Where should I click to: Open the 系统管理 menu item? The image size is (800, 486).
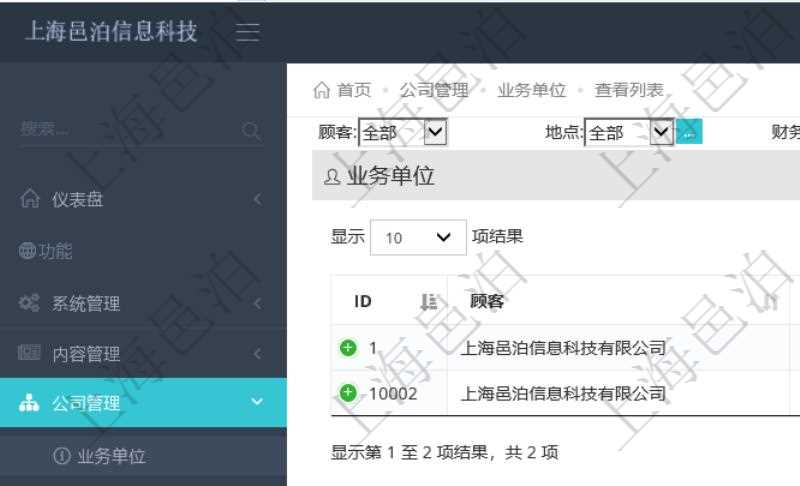click(143, 303)
